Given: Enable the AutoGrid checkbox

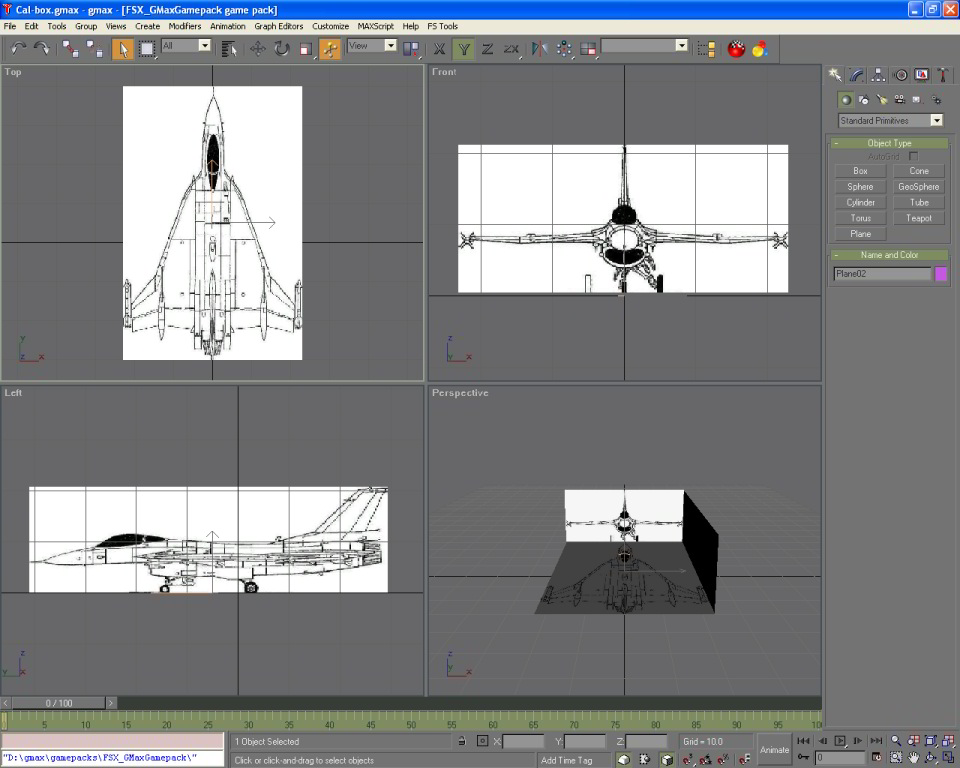Looking at the screenshot, I should click(x=913, y=157).
